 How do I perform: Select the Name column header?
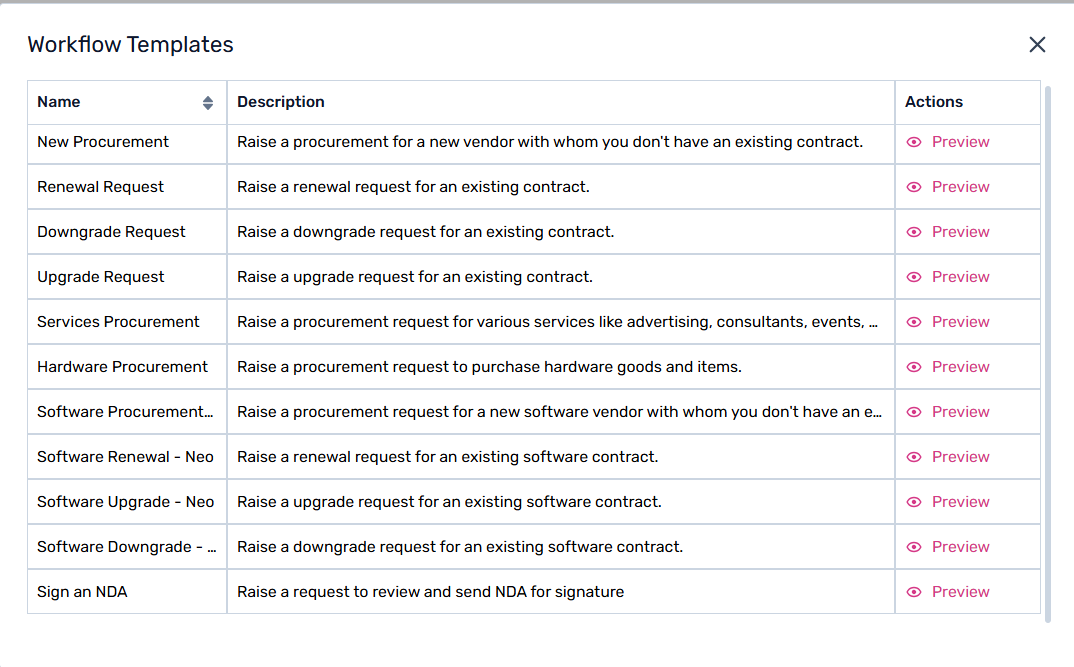pyautogui.click(x=59, y=102)
